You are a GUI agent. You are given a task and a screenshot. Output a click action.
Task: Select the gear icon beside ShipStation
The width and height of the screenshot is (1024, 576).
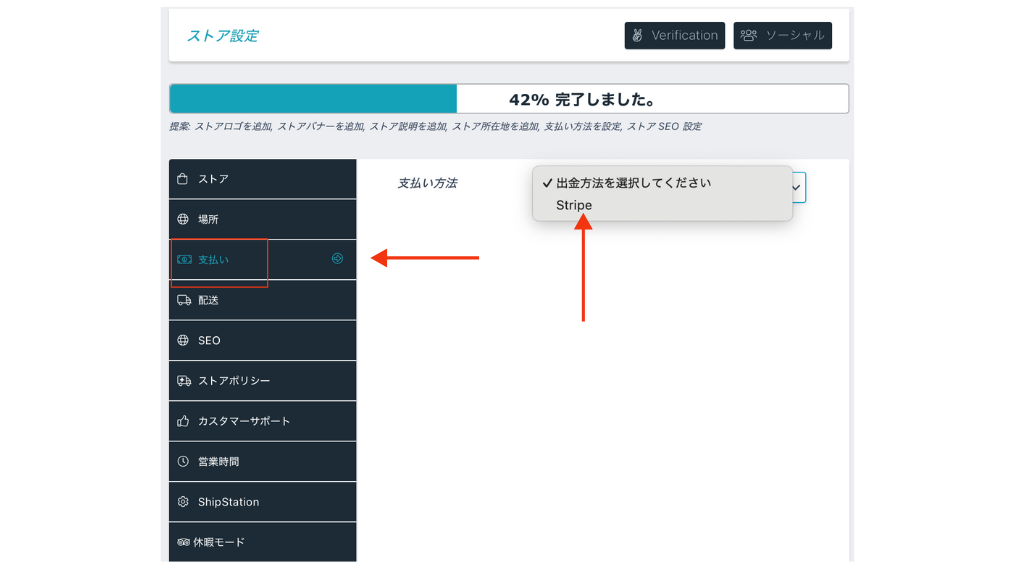tap(184, 501)
